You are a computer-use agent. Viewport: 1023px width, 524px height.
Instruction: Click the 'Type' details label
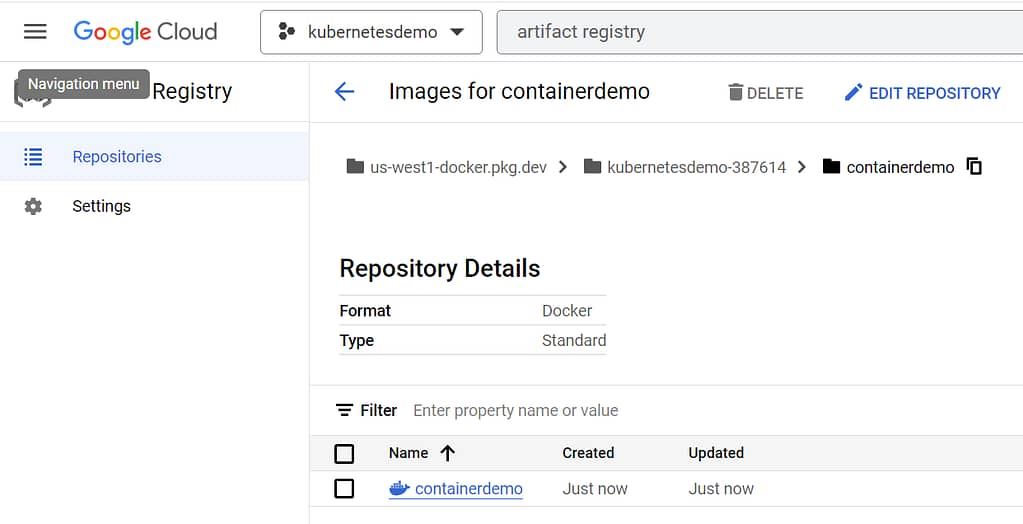coord(357,341)
